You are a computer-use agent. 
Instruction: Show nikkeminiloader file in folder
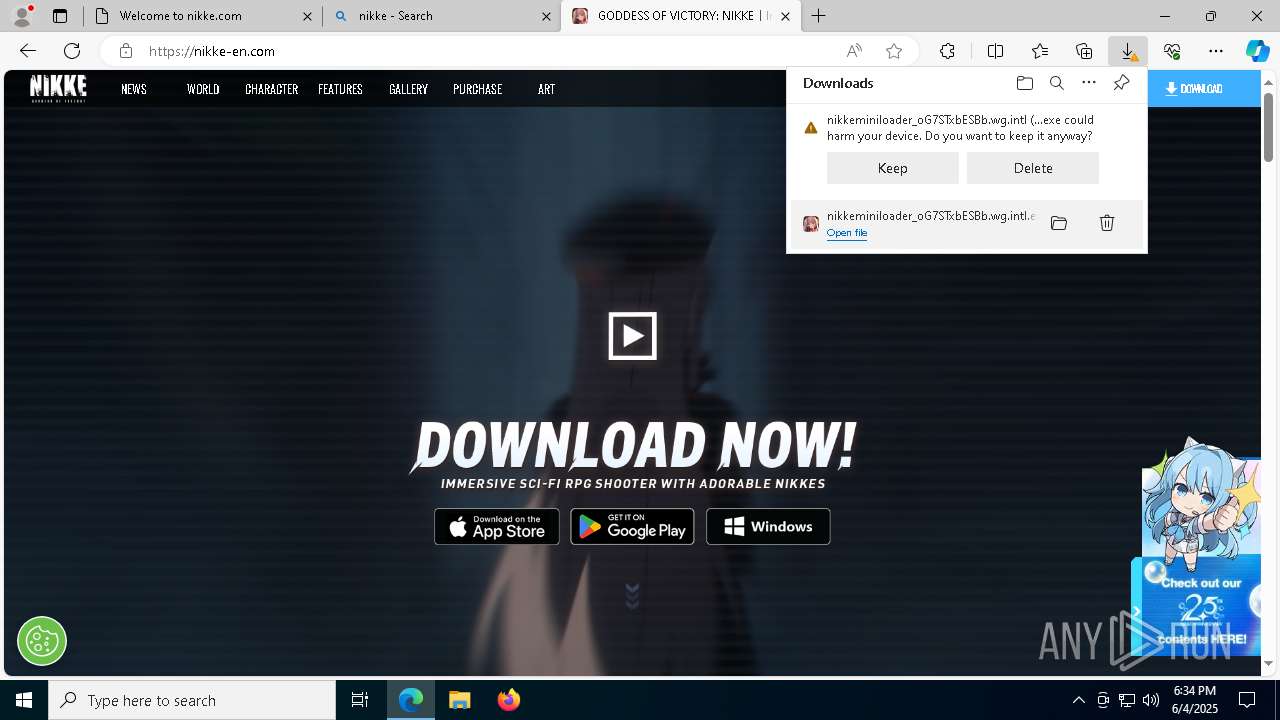point(1059,223)
